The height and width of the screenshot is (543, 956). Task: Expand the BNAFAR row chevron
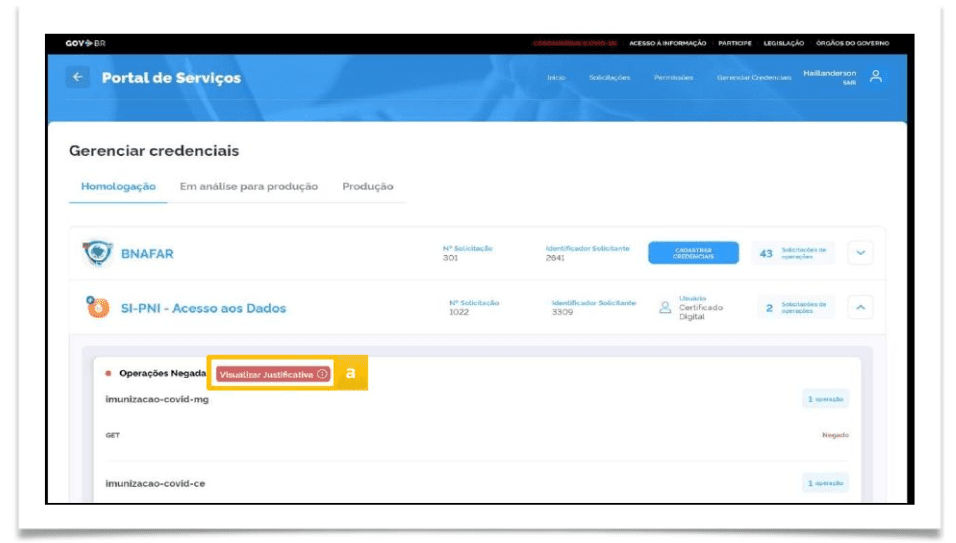pyautogui.click(x=860, y=253)
